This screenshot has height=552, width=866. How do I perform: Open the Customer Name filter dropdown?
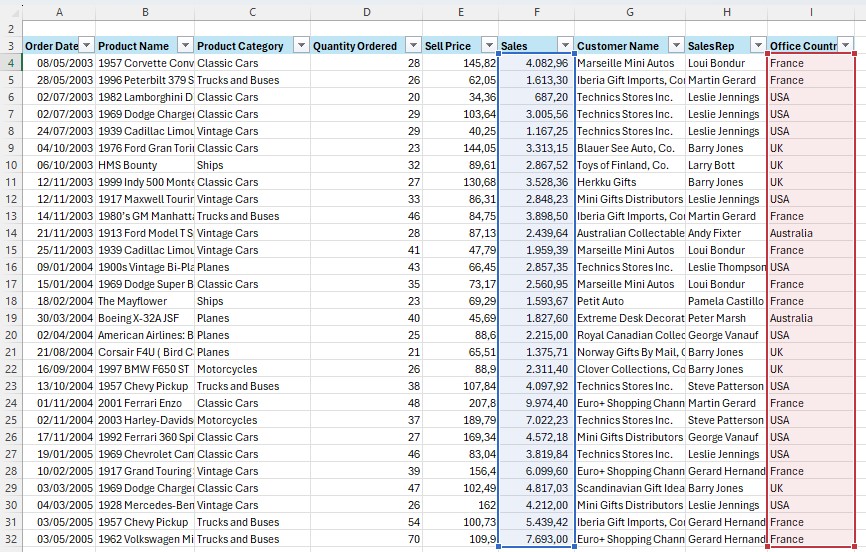pos(676,46)
